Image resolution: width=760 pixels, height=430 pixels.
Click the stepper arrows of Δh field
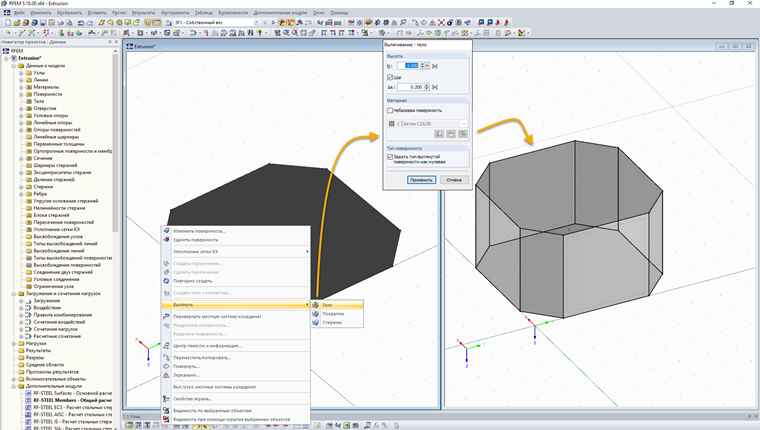(427, 87)
